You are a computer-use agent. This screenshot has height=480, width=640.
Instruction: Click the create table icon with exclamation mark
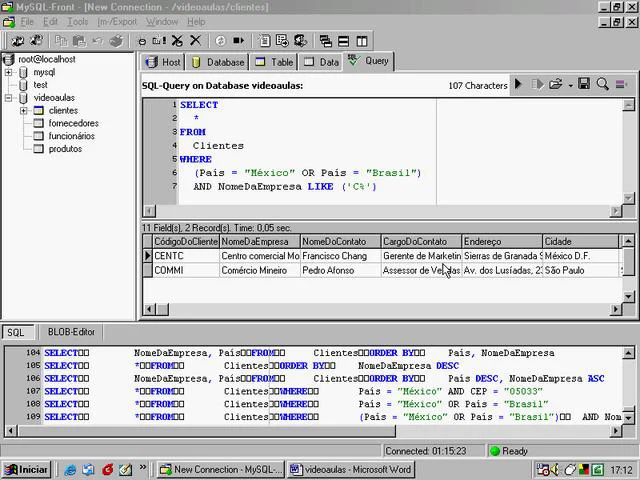(159, 40)
